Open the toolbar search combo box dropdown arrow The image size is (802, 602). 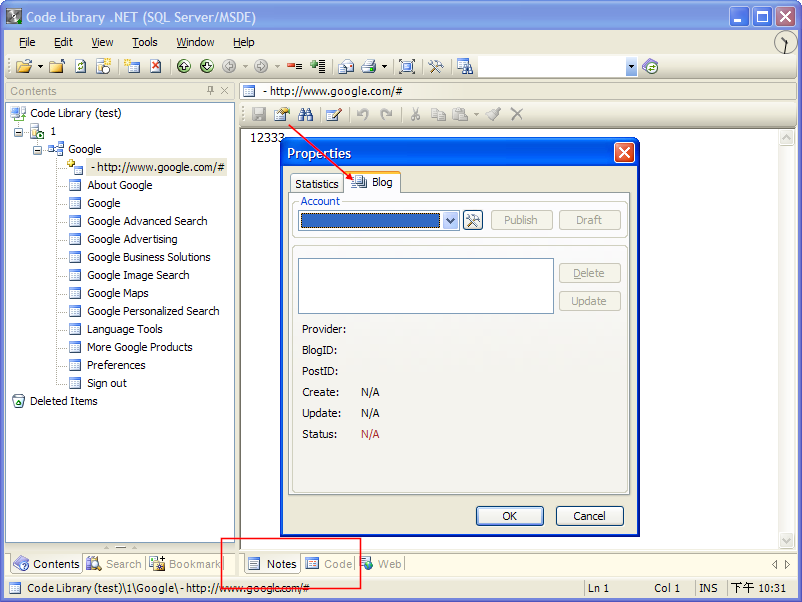(632, 66)
